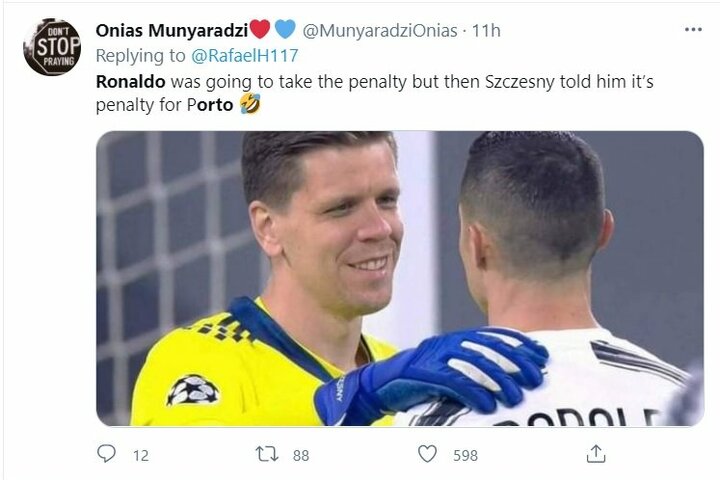Open the attached goalkeeper photo
720x480 pixels.
click(399, 278)
